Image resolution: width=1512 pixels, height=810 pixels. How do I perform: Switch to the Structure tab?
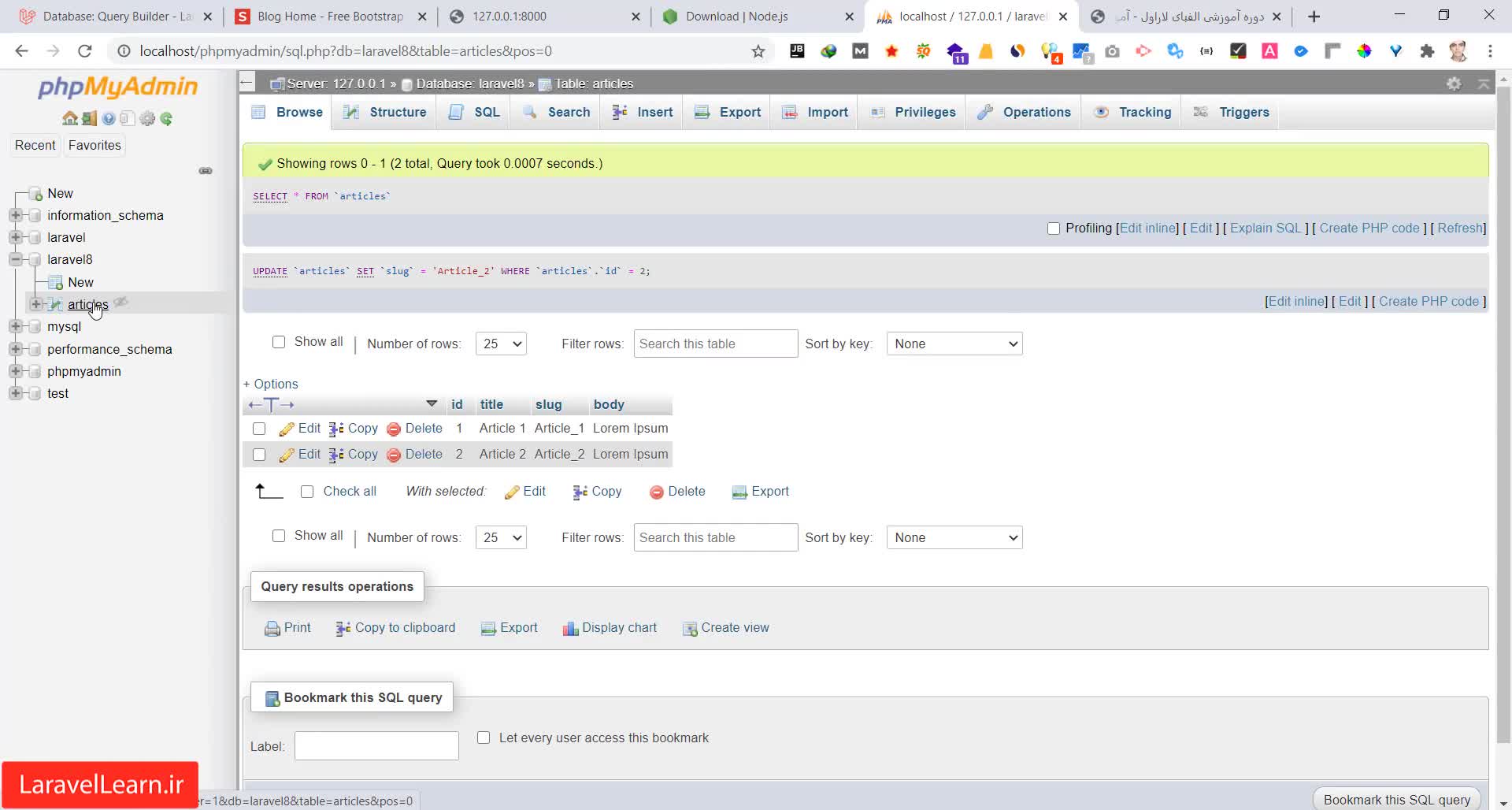click(x=386, y=113)
